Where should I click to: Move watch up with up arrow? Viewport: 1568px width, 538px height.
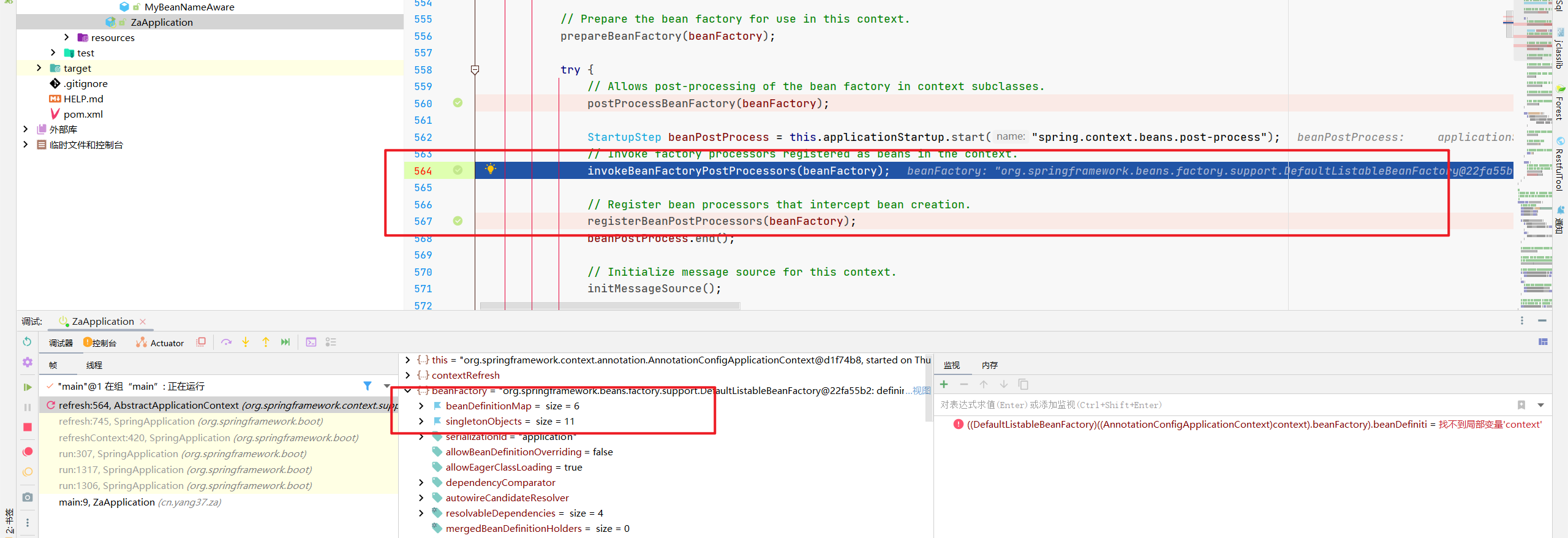[984, 384]
